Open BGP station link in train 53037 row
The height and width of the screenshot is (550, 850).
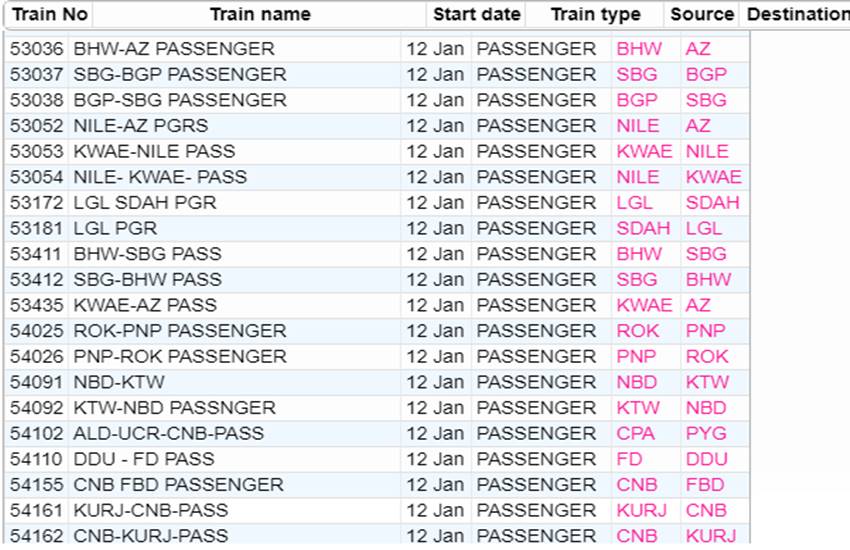[x=706, y=75]
